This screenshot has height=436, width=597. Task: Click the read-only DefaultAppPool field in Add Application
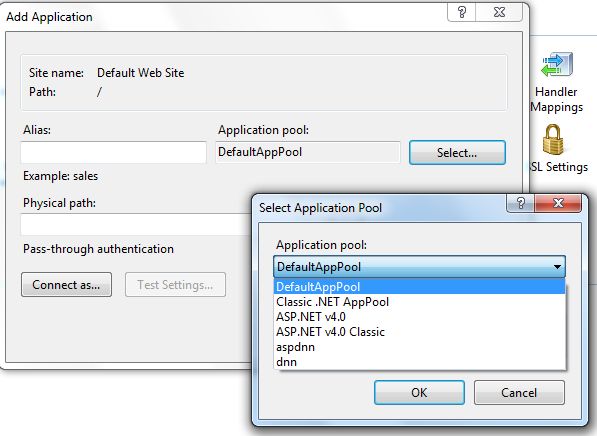[x=308, y=152]
